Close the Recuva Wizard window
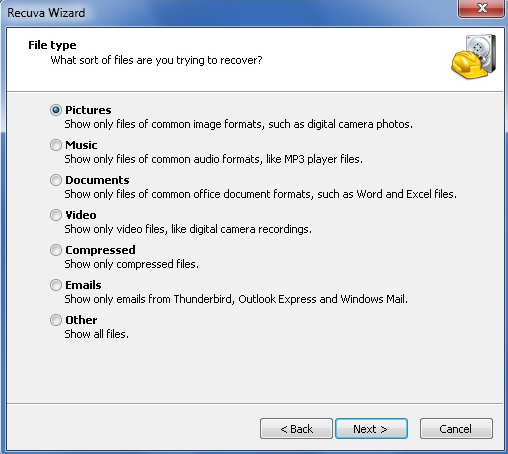The height and width of the screenshot is (454, 508). pyautogui.click(x=481, y=8)
